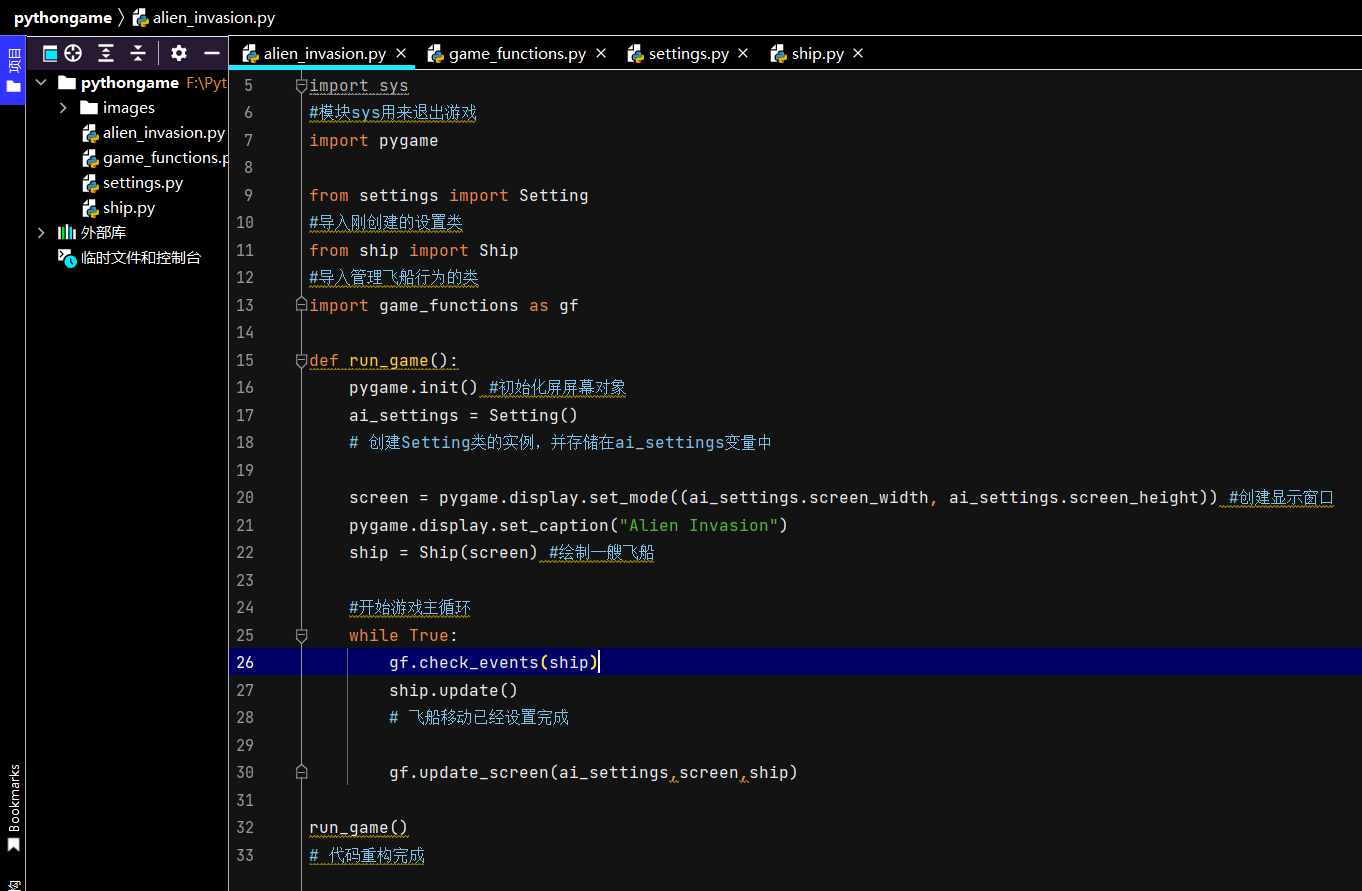Click line number 32 in gutter
Screen dimensions: 1362x891
pos(245,827)
